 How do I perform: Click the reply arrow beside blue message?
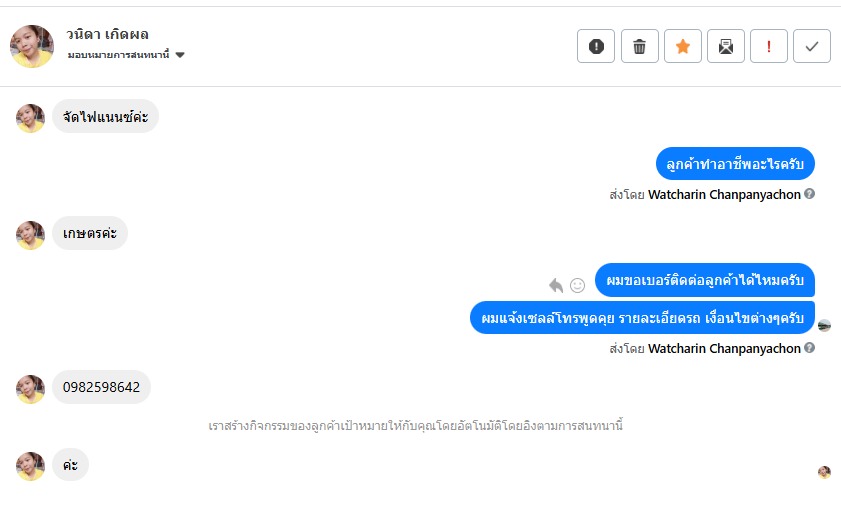556,285
